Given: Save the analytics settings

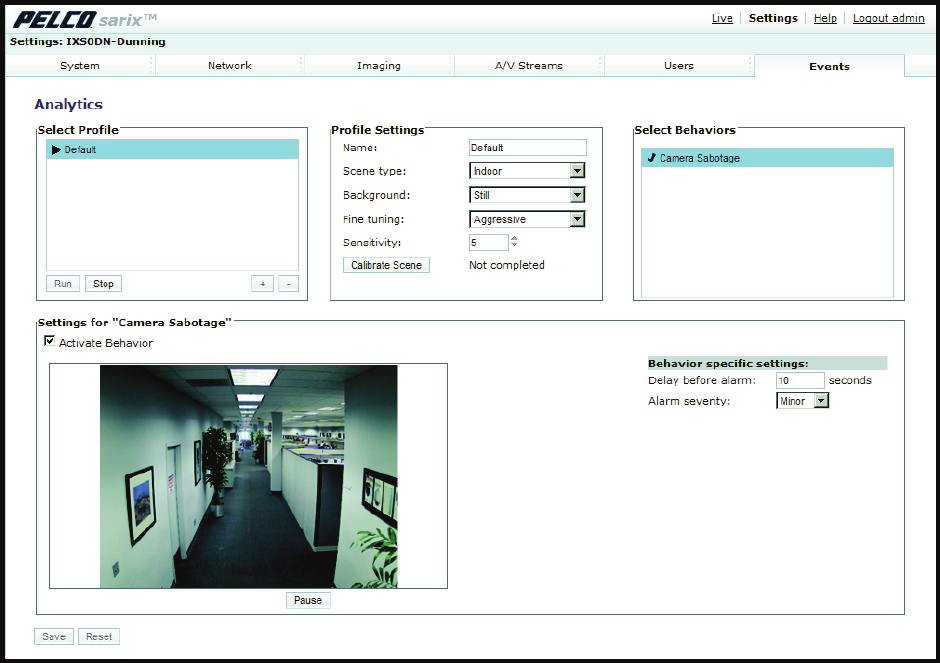Looking at the screenshot, I should pyautogui.click(x=54, y=637).
